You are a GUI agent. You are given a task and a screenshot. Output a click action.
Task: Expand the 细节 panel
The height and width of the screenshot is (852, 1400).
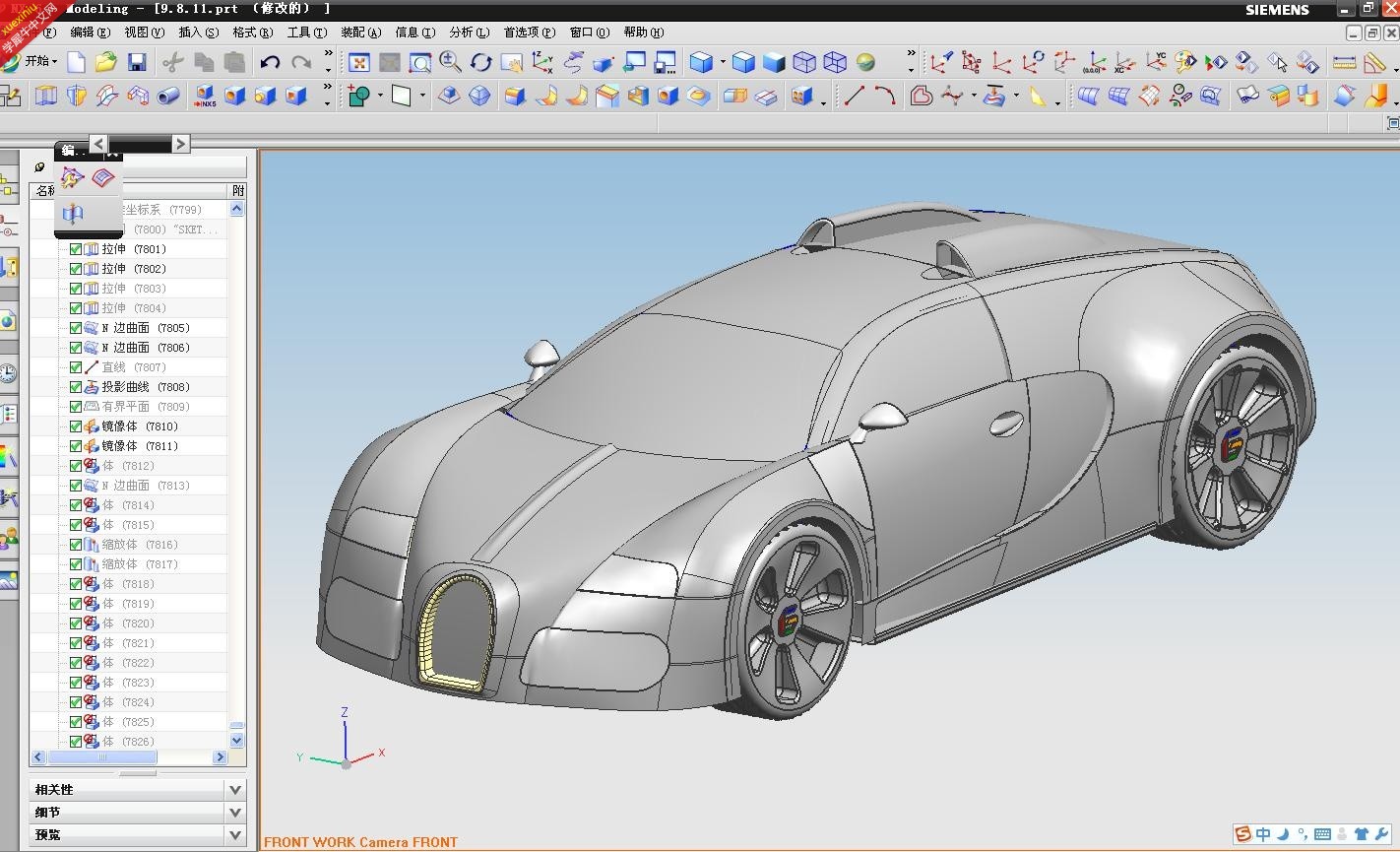coord(235,812)
